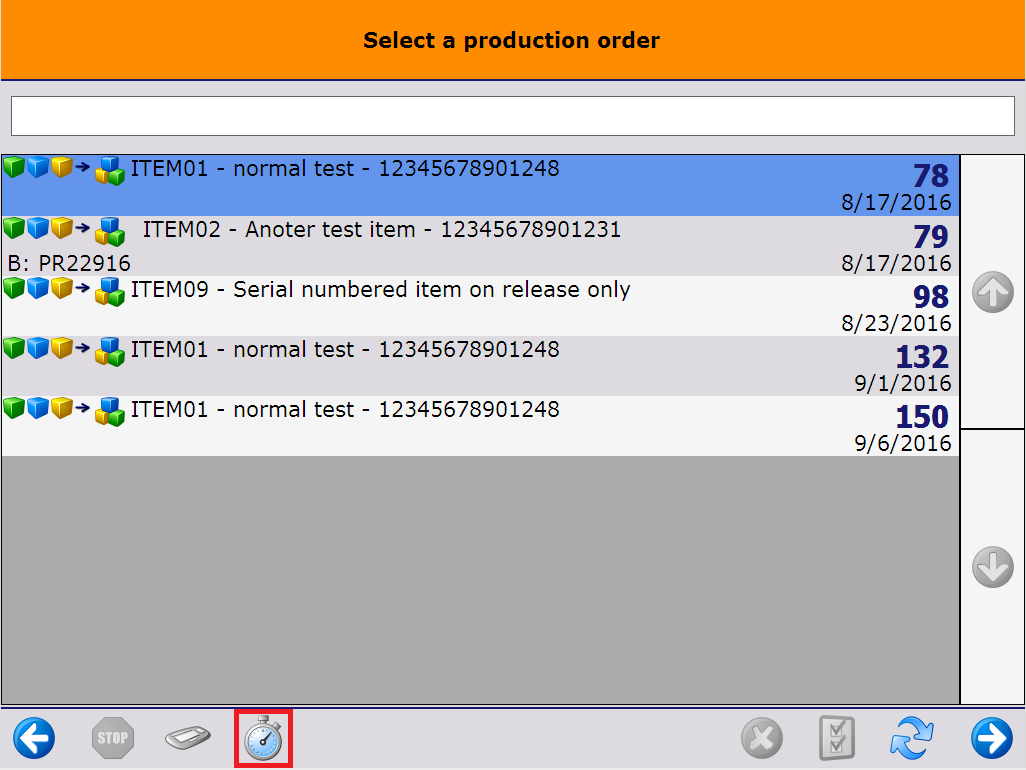Click the gray X cancel icon
The height and width of the screenshot is (770, 1026).
point(761,740)
